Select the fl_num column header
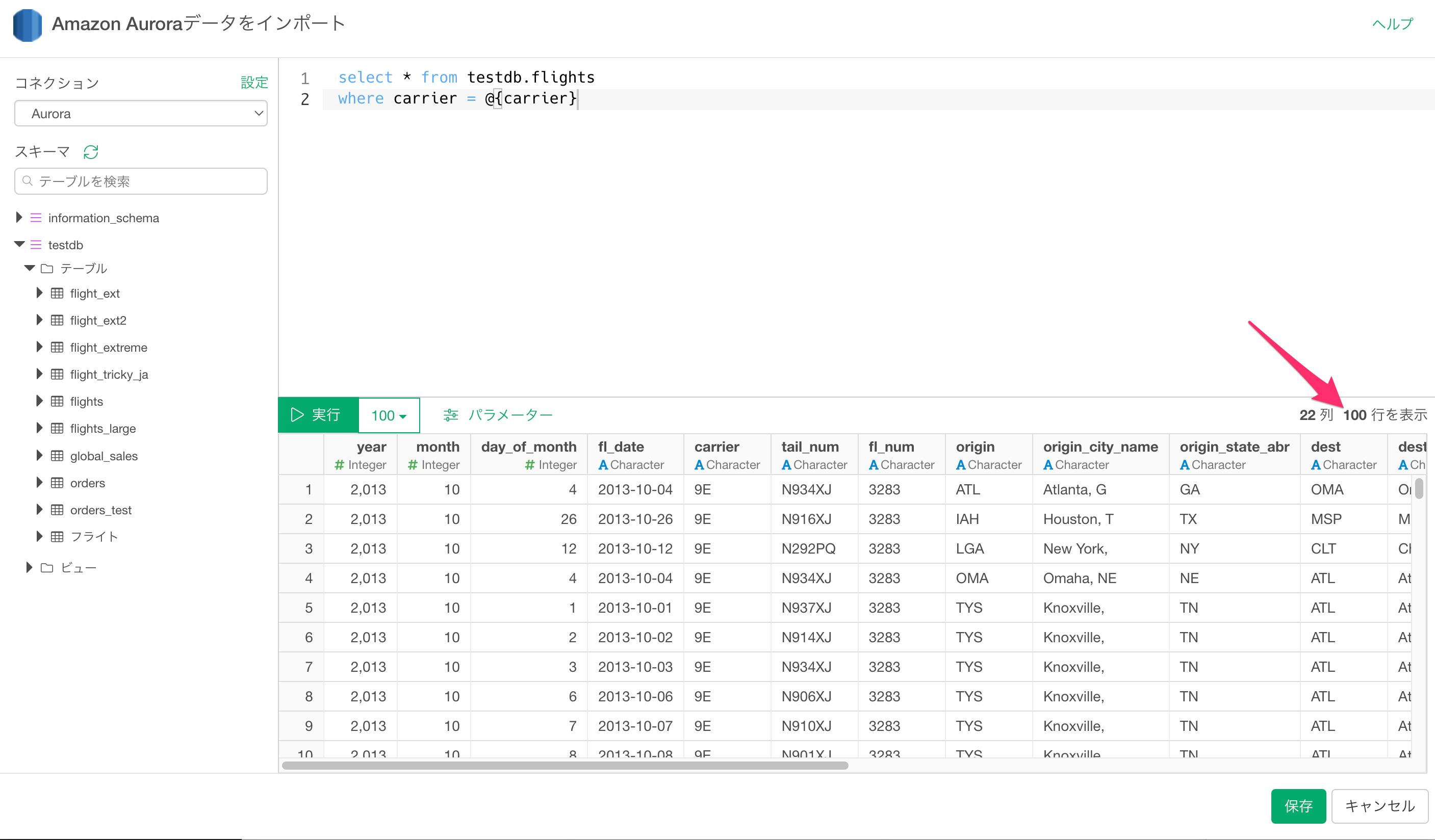The height and width of the screenshot is (840, 1435). [x=902, y=455]
